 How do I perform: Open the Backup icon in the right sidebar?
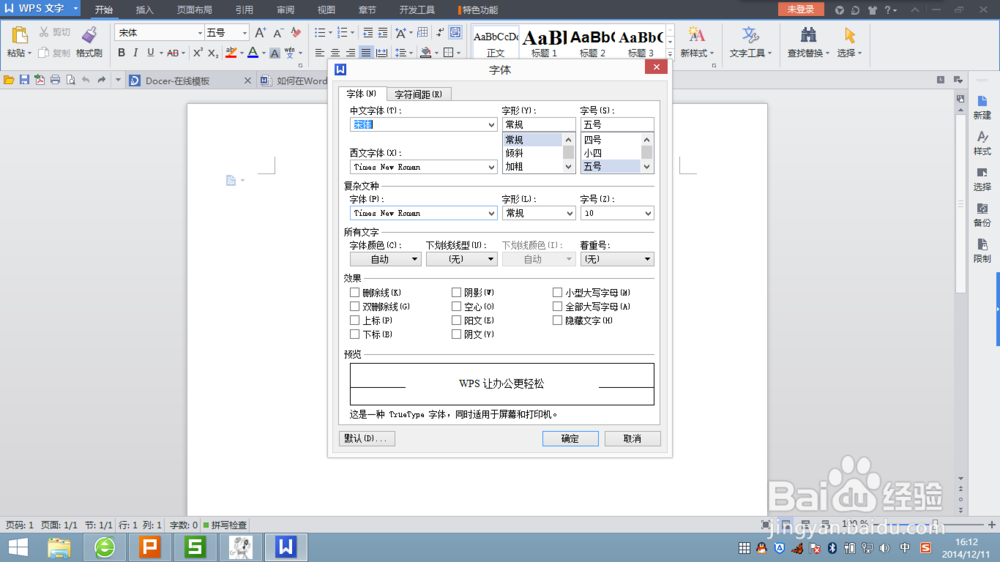pos(982,209)
